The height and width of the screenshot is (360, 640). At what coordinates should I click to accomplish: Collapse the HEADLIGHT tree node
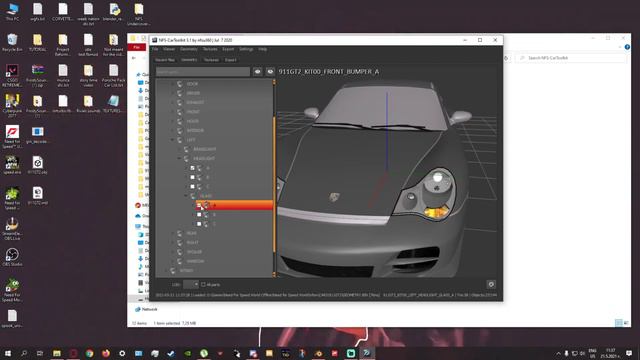tap(179, 158)
